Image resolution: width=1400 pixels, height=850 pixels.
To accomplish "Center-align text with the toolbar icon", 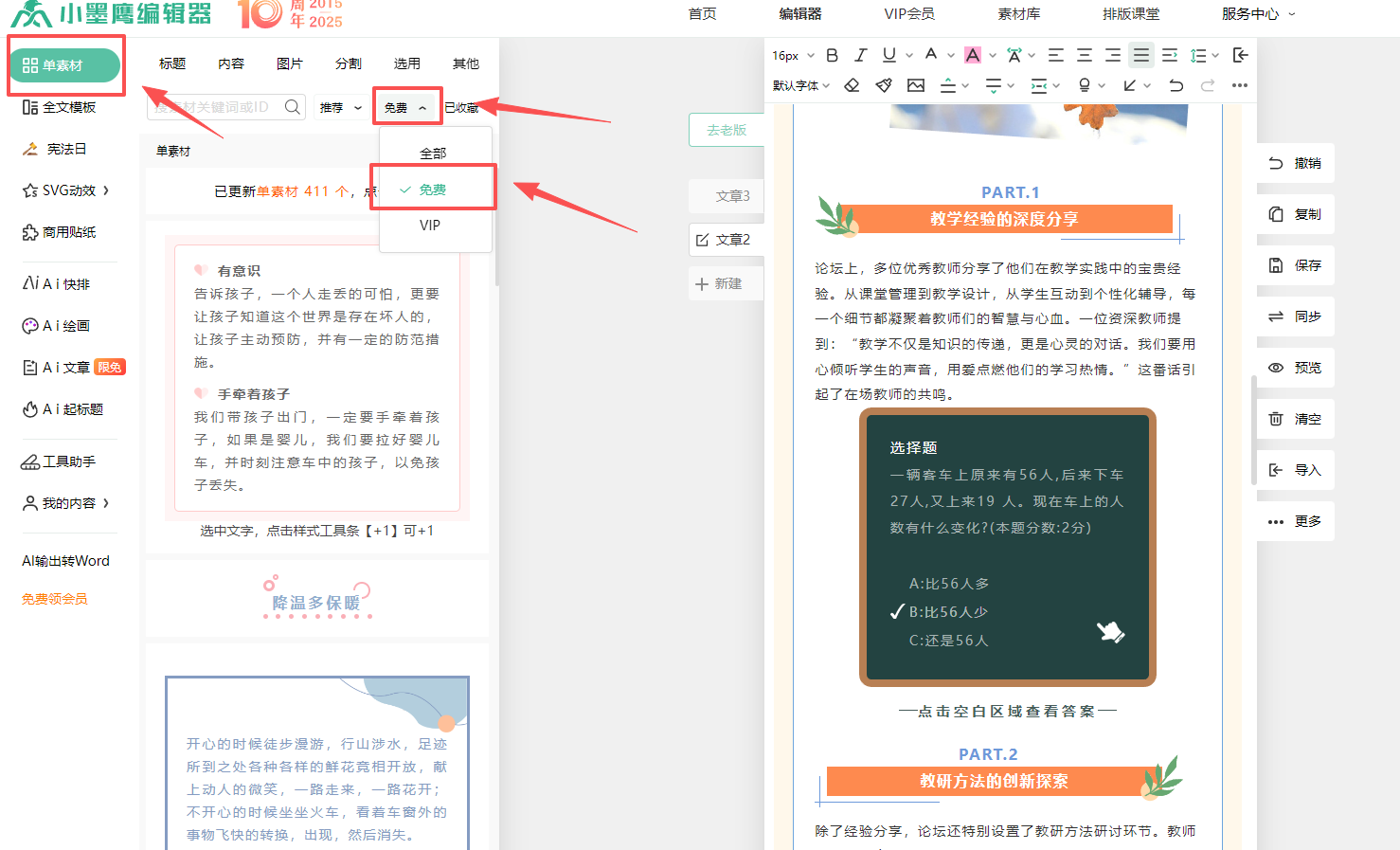I will [1085, 56].
